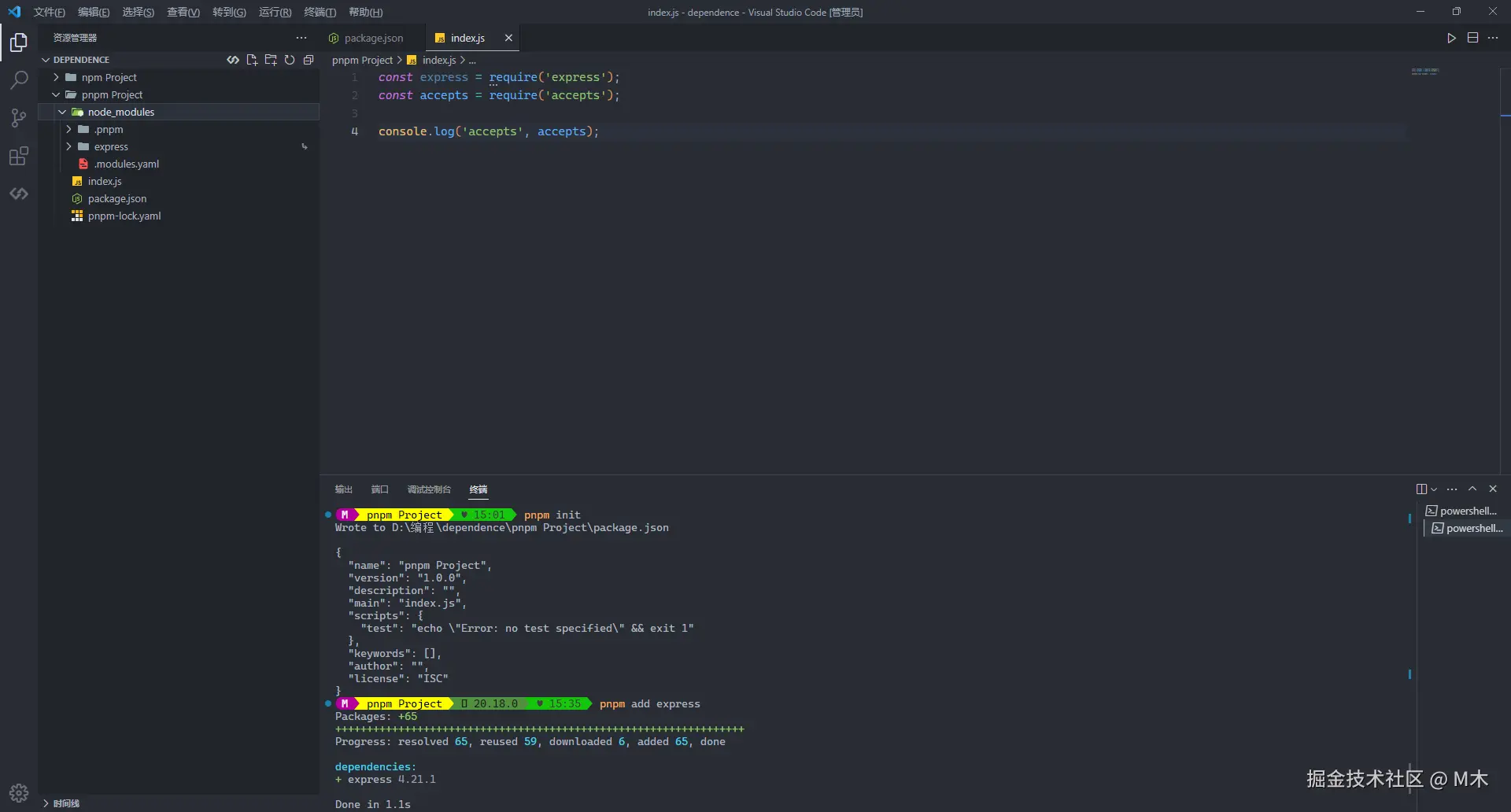Switch to the 端口 panel tab
Screen dimensions: 1511x812
click(x=380, y=489)
